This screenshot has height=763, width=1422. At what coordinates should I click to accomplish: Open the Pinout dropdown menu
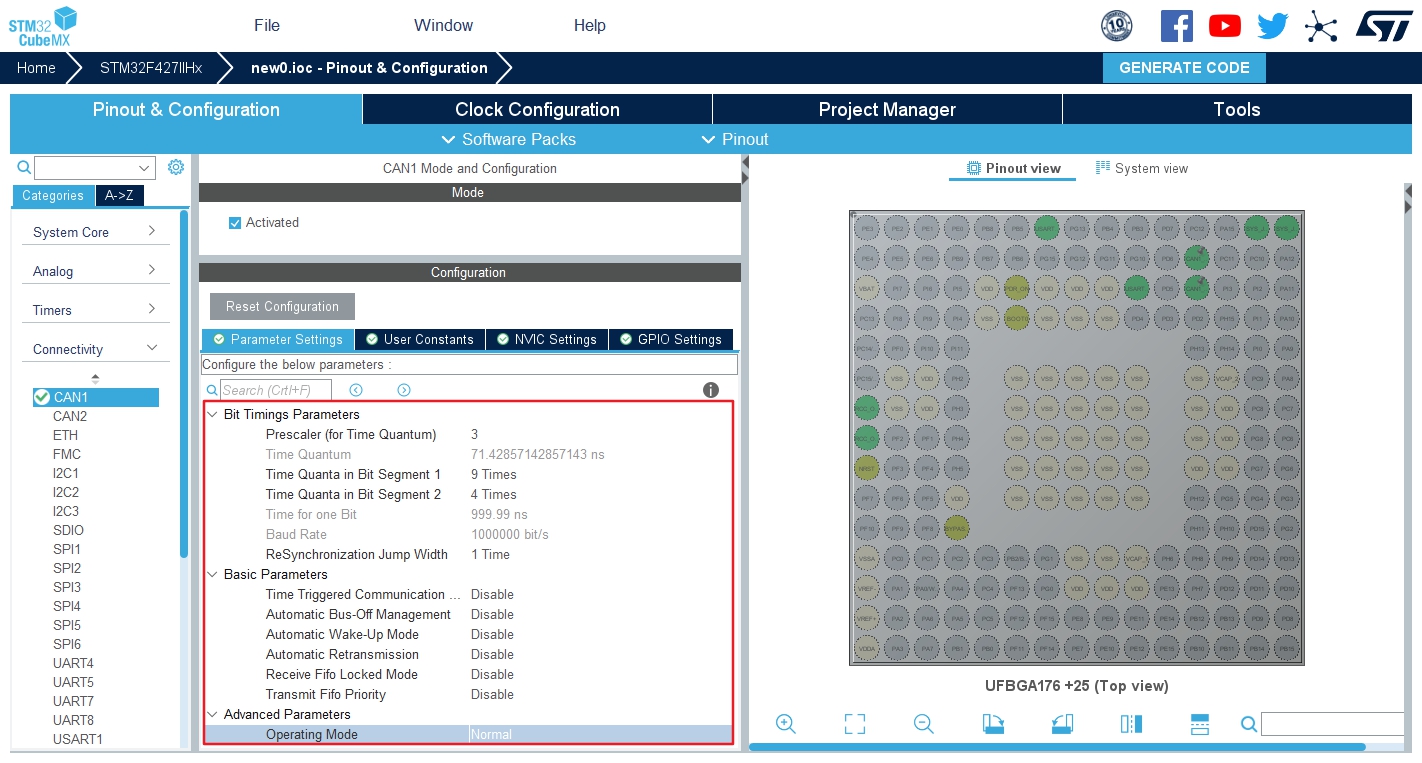click(x=735, y=139)
